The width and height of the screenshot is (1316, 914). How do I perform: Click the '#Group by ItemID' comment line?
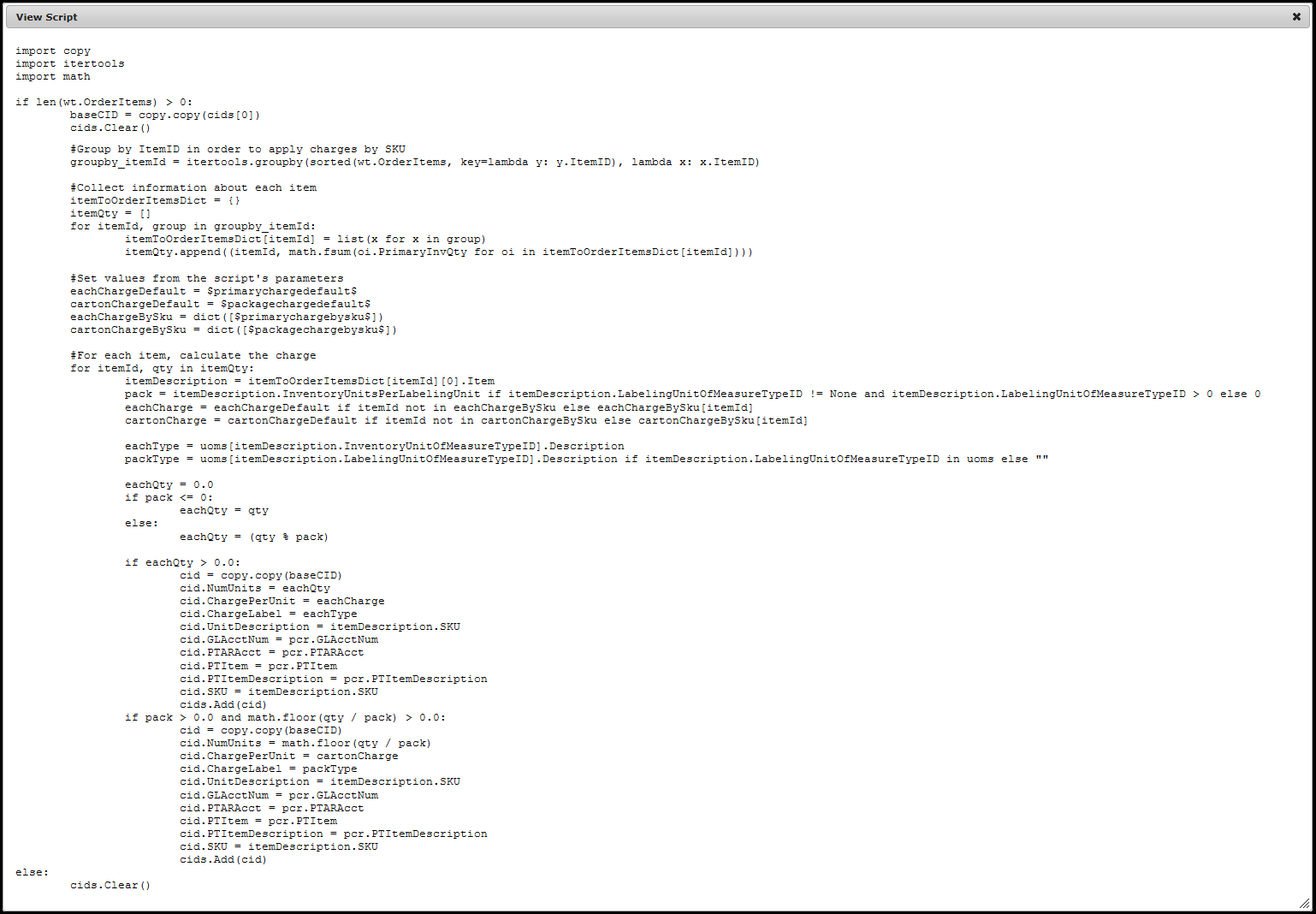(238, 149)
